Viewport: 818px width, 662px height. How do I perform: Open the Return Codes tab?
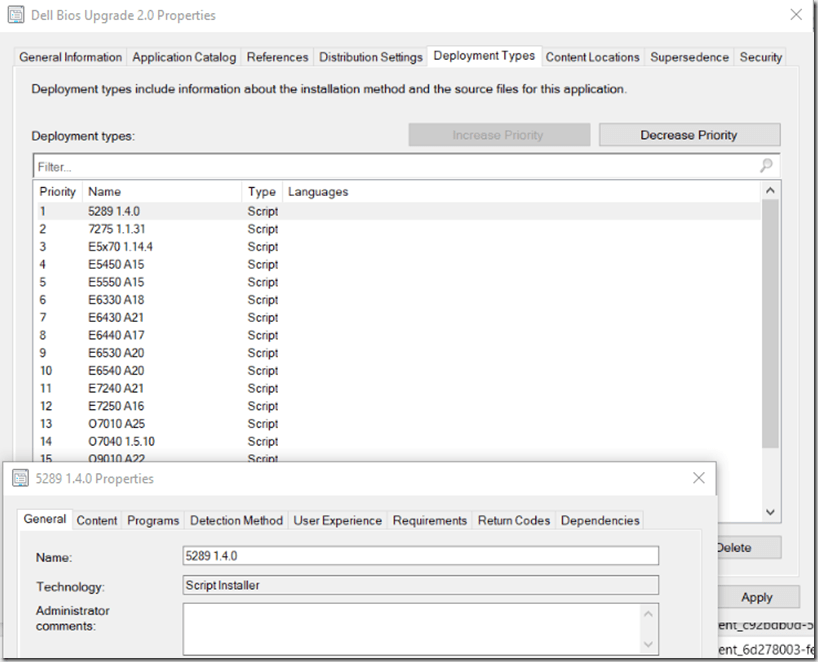pos(513,520)
